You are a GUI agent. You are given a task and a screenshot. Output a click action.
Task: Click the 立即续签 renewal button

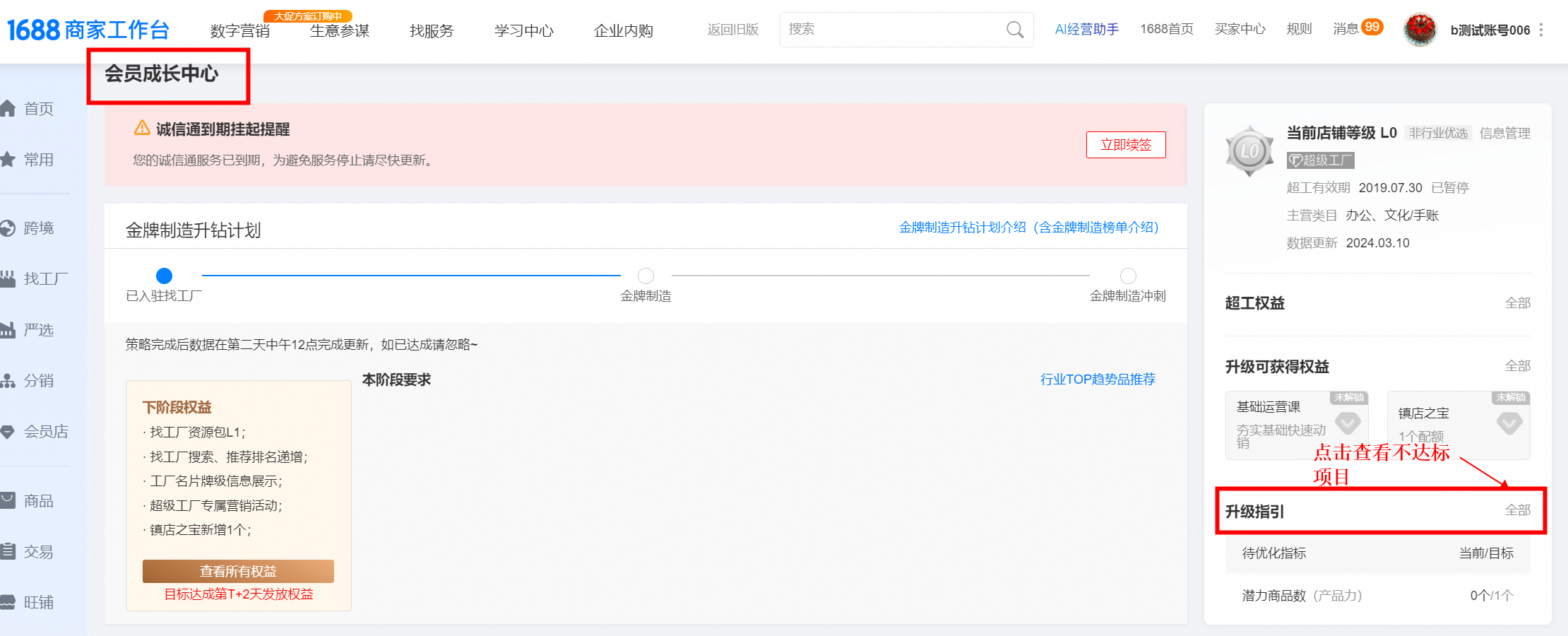click(1126, 144)
